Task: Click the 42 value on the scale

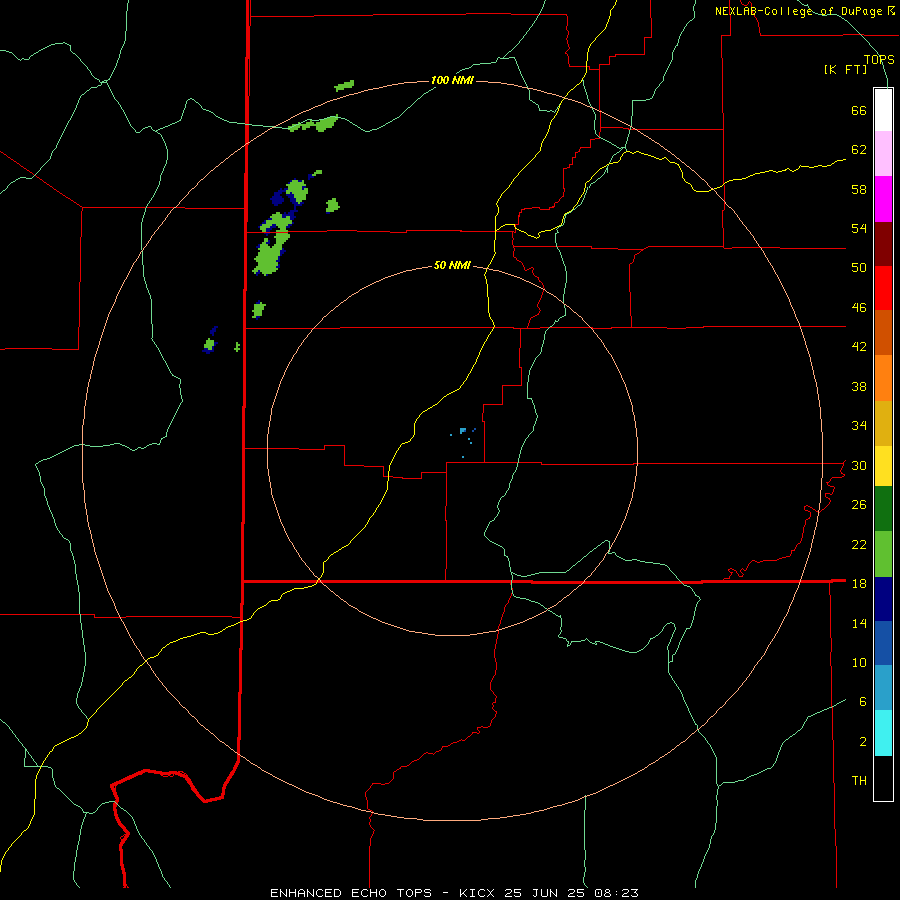Action: pyautogui.click(x=859, y=347)
